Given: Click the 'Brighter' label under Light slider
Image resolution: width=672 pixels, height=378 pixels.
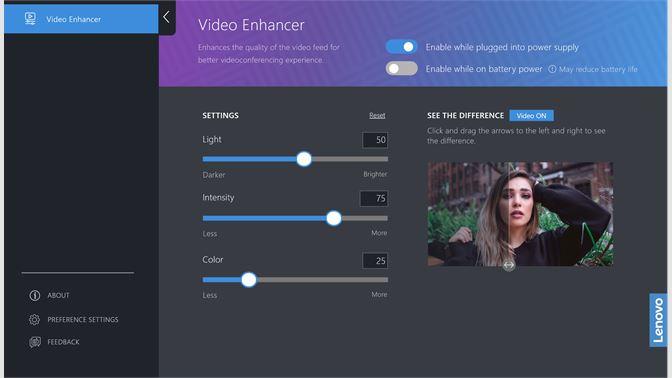Looking at the screenshot, I should click(x=375, y=174).
